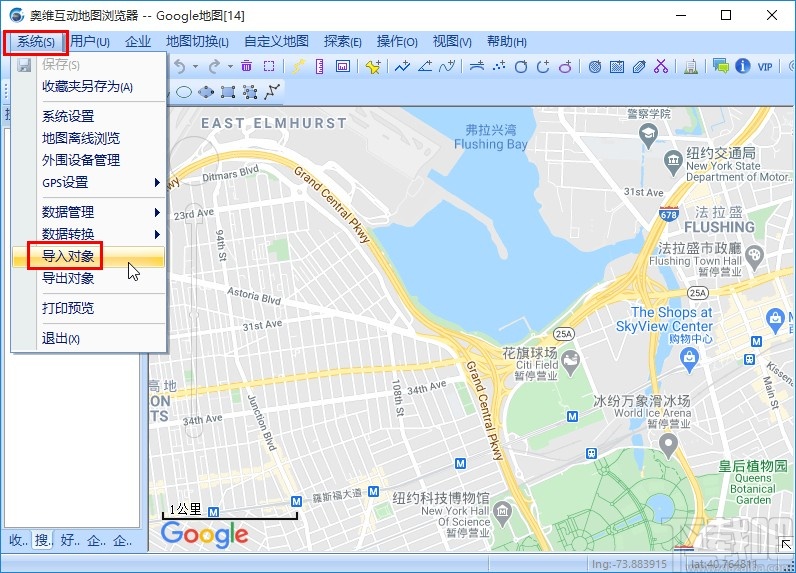
Task: Click the purple scissors cut icon
Action: [x=661, y=66]
